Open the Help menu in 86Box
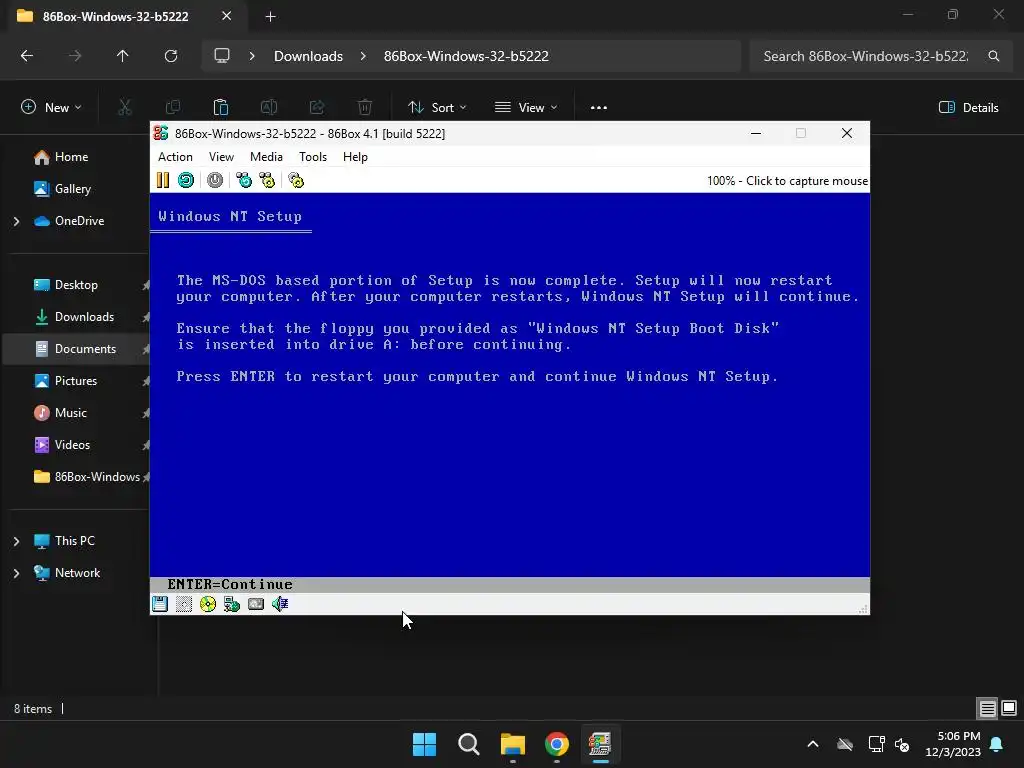The height and width of the screenshot is (768, 1024). [x=355, y=157]
